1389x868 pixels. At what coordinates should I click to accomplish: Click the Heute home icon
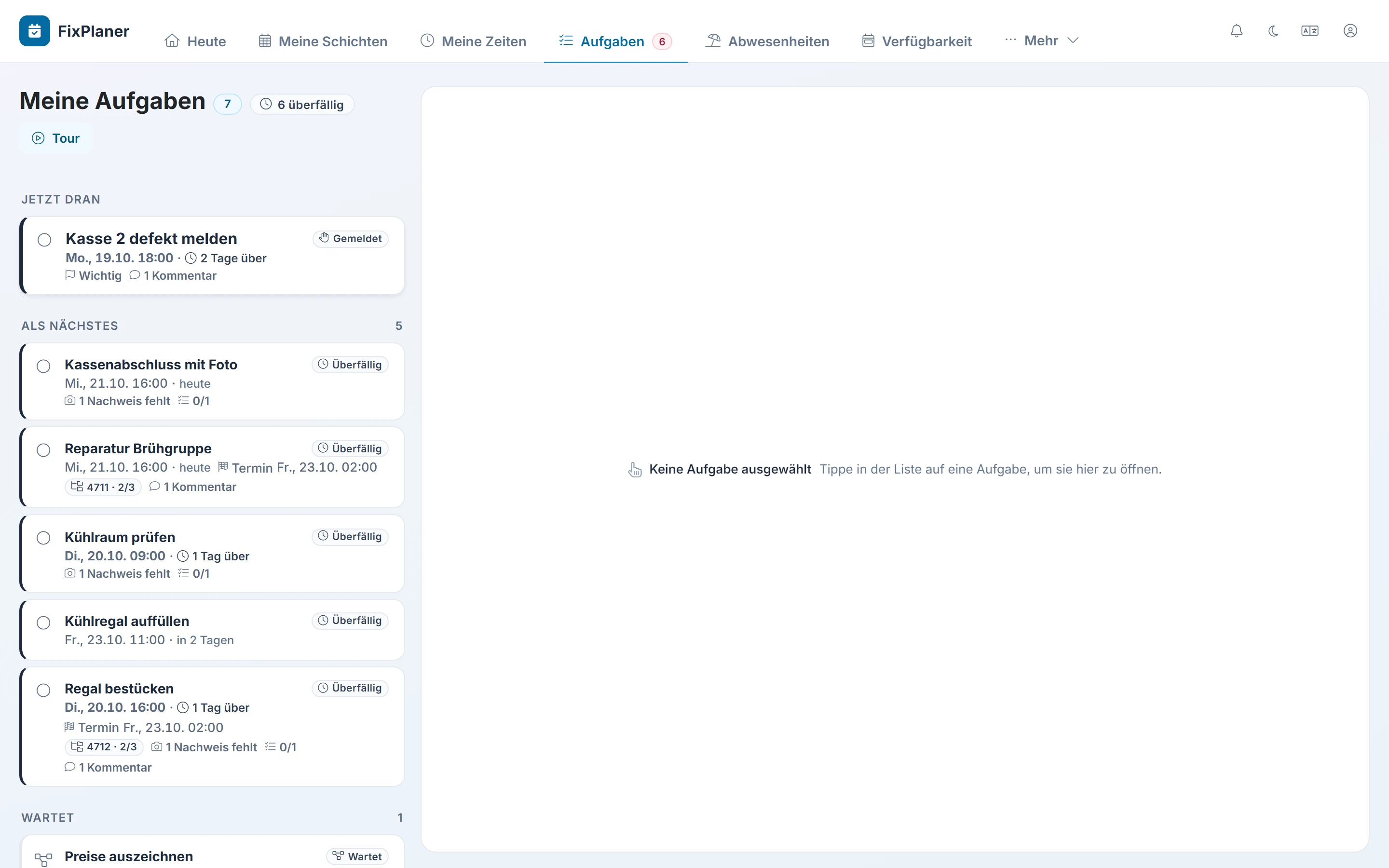pos(172,41)
